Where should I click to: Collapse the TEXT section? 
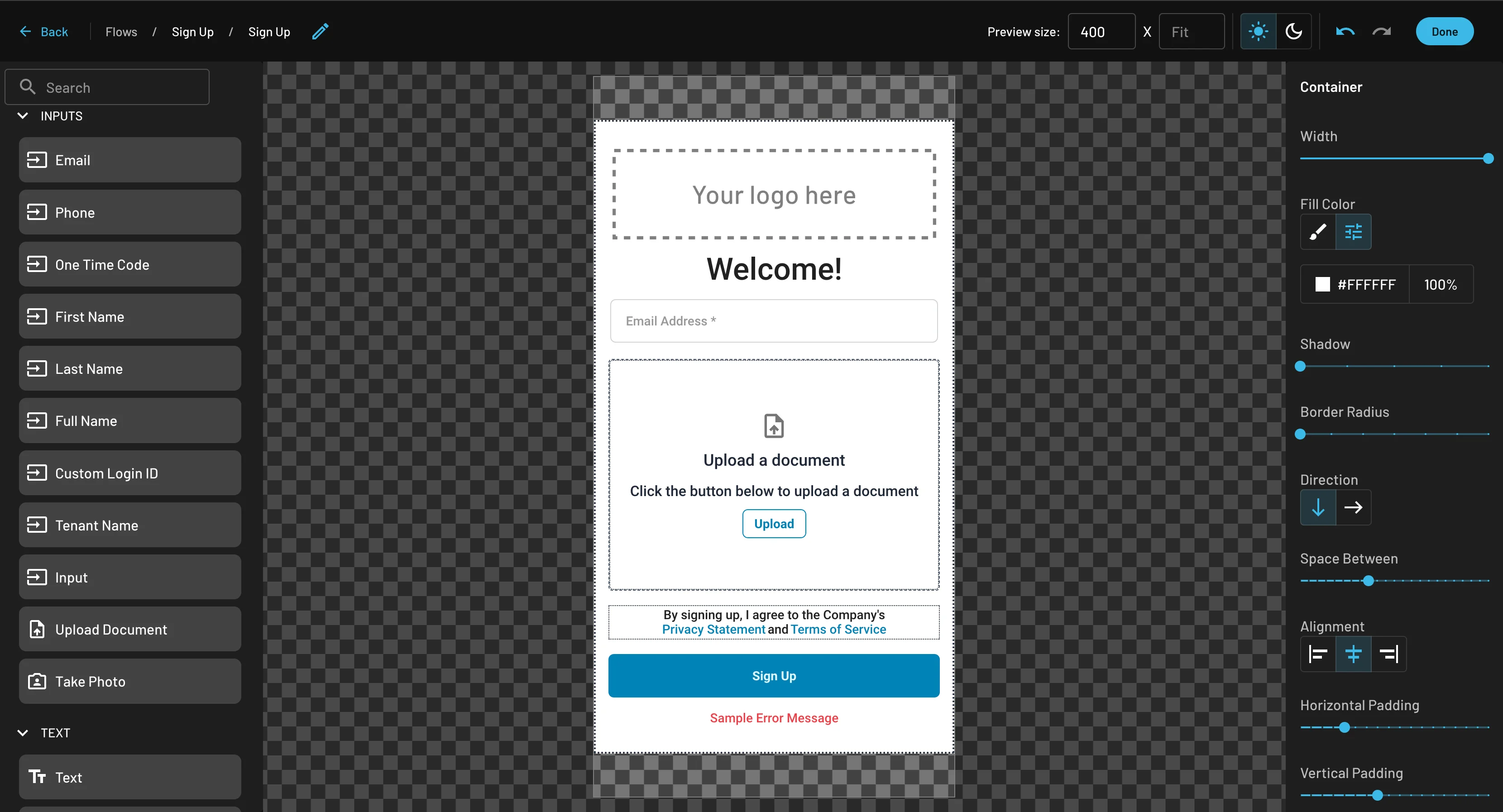point(23,733)
